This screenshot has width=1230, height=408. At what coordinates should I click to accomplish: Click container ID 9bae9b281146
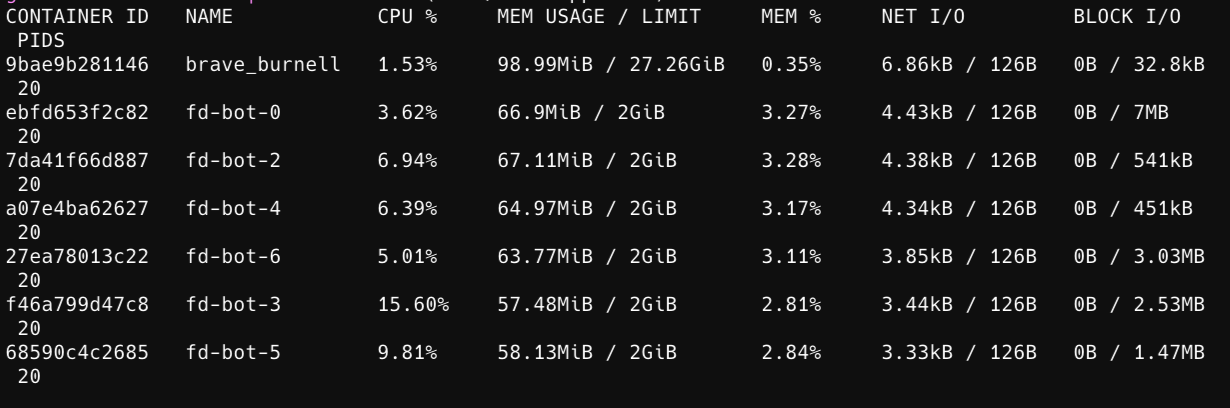pyautogui.click(x=77, y=65)
